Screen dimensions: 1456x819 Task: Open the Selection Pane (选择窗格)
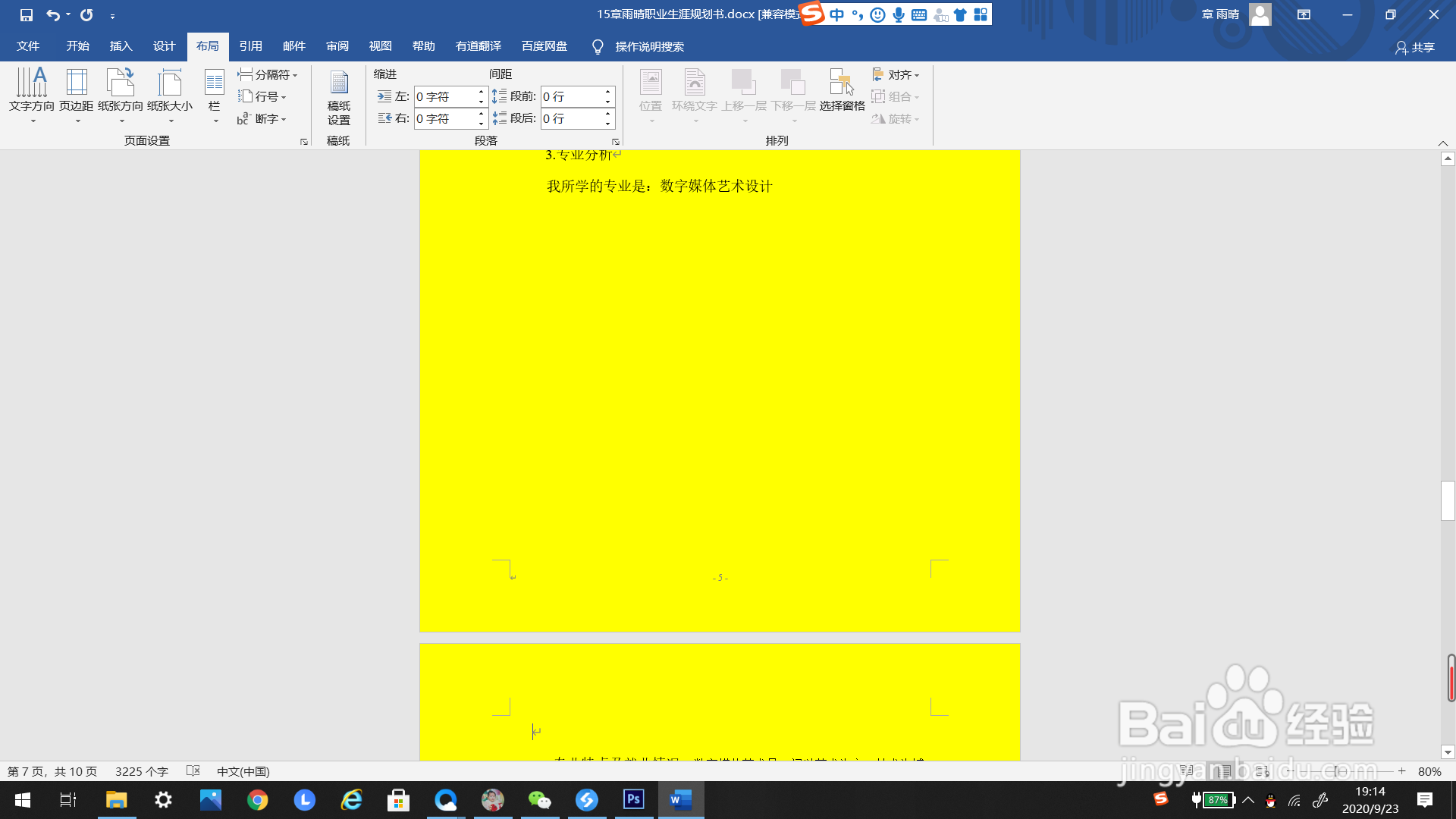coord(842,91)
